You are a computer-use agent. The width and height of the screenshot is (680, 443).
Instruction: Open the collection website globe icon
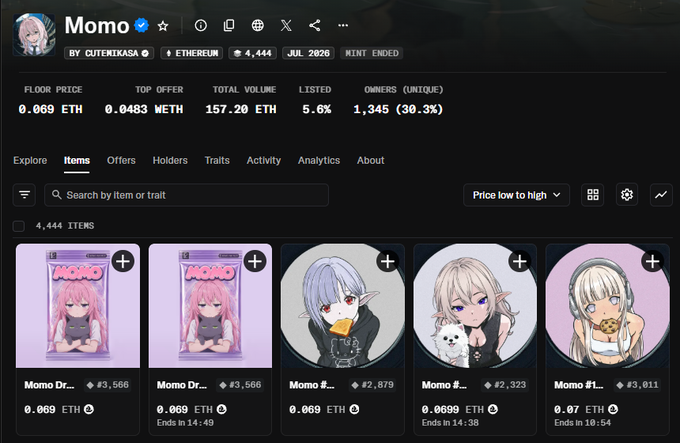pyautogui.click(x=258, y=26)
